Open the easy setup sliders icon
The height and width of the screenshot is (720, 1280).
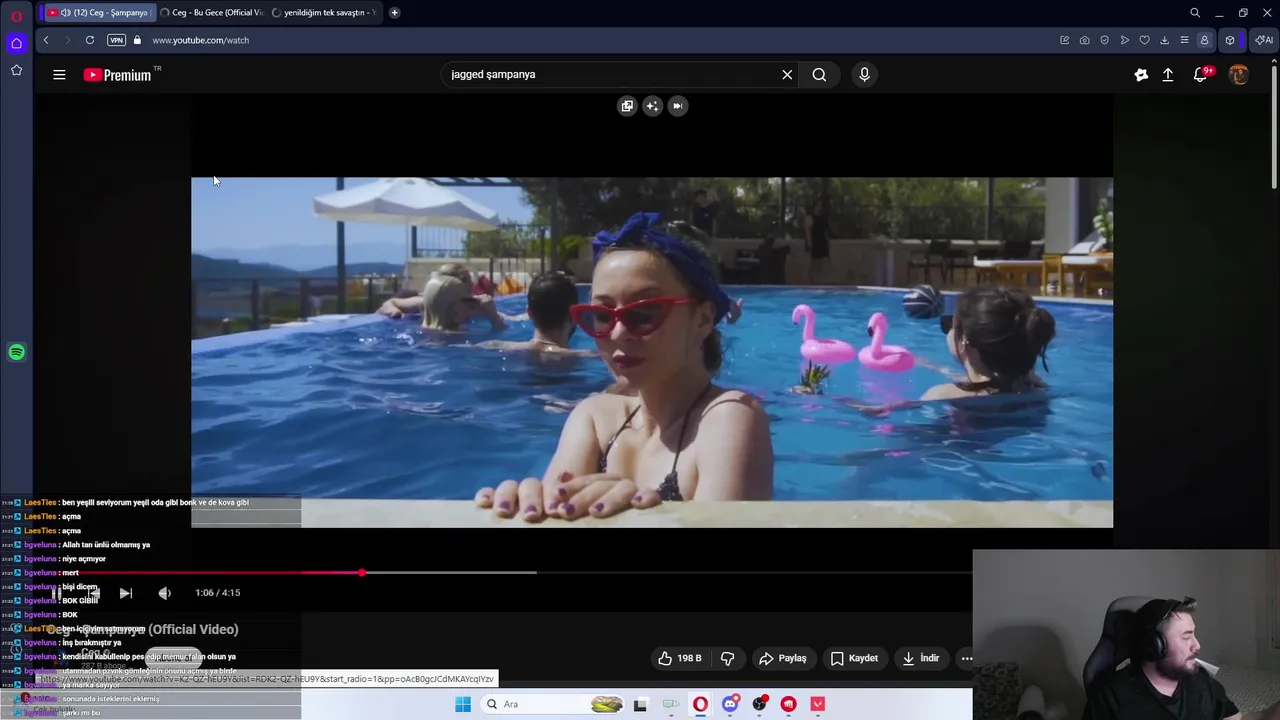click(1184, 40)
